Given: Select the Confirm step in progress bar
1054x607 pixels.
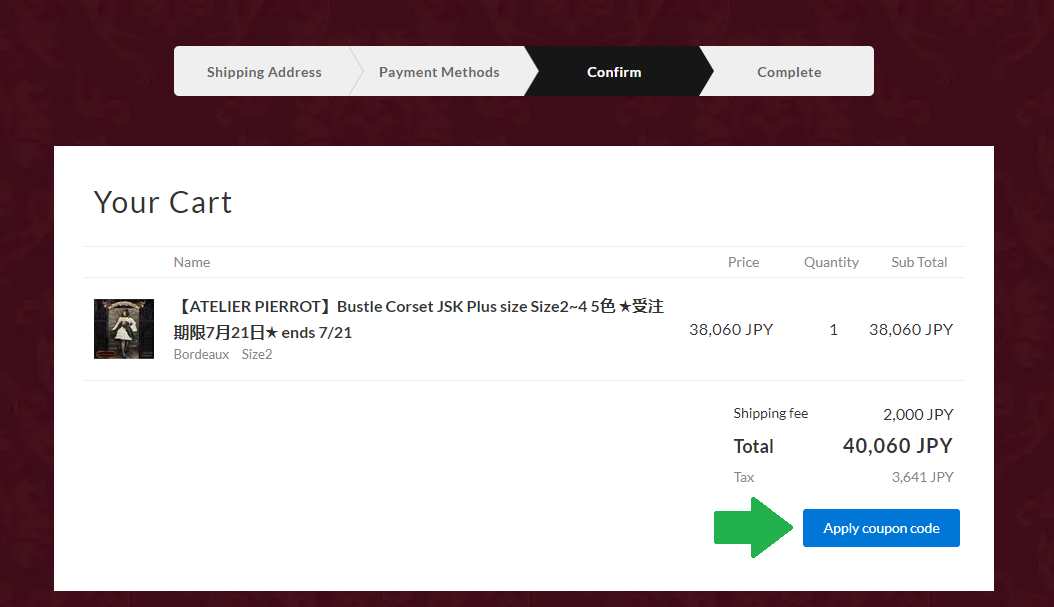Looking at the screenshot, I should tap(614, 72).
